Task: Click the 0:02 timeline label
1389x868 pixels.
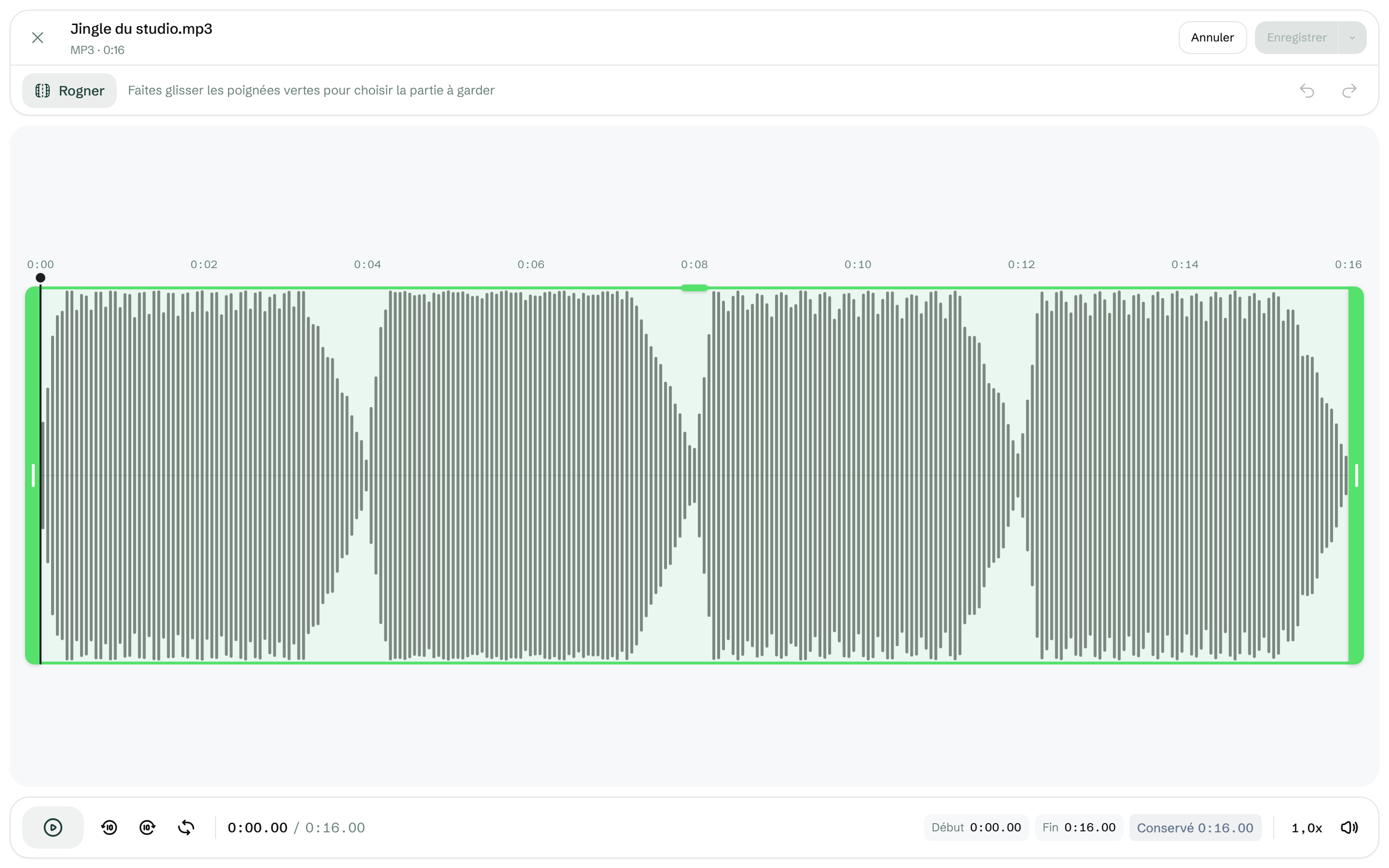Action: point(204,265)
